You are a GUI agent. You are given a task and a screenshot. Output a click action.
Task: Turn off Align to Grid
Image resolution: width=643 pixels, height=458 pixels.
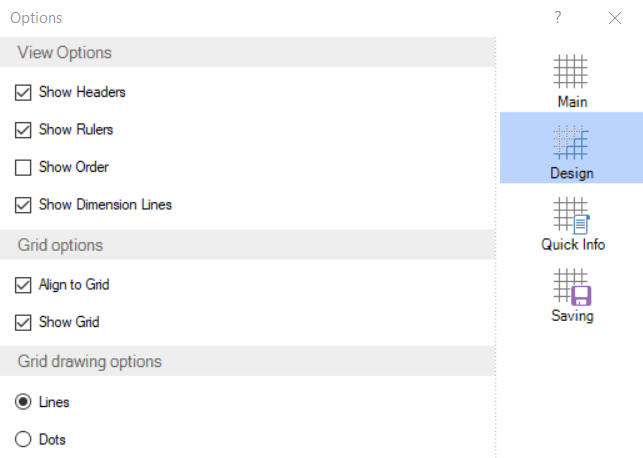click(x=24, y=285)
